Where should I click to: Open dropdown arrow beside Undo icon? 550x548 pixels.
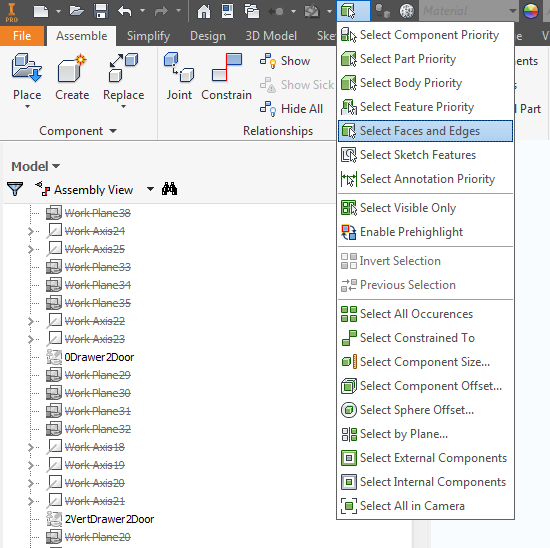(x=142, y=11)
